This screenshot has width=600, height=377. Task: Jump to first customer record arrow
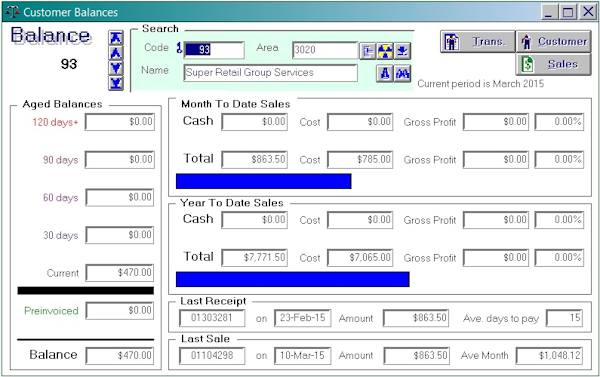pos(116,38)
